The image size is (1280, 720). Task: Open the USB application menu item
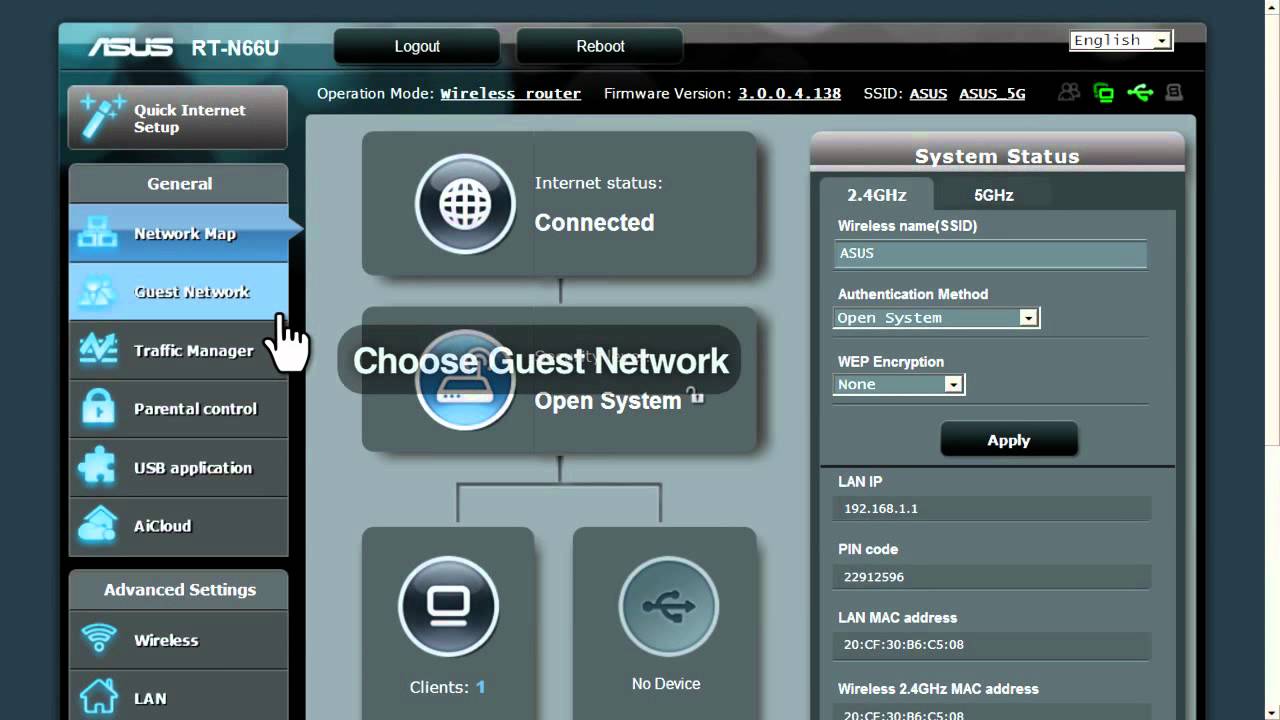(x=178, y=467)
